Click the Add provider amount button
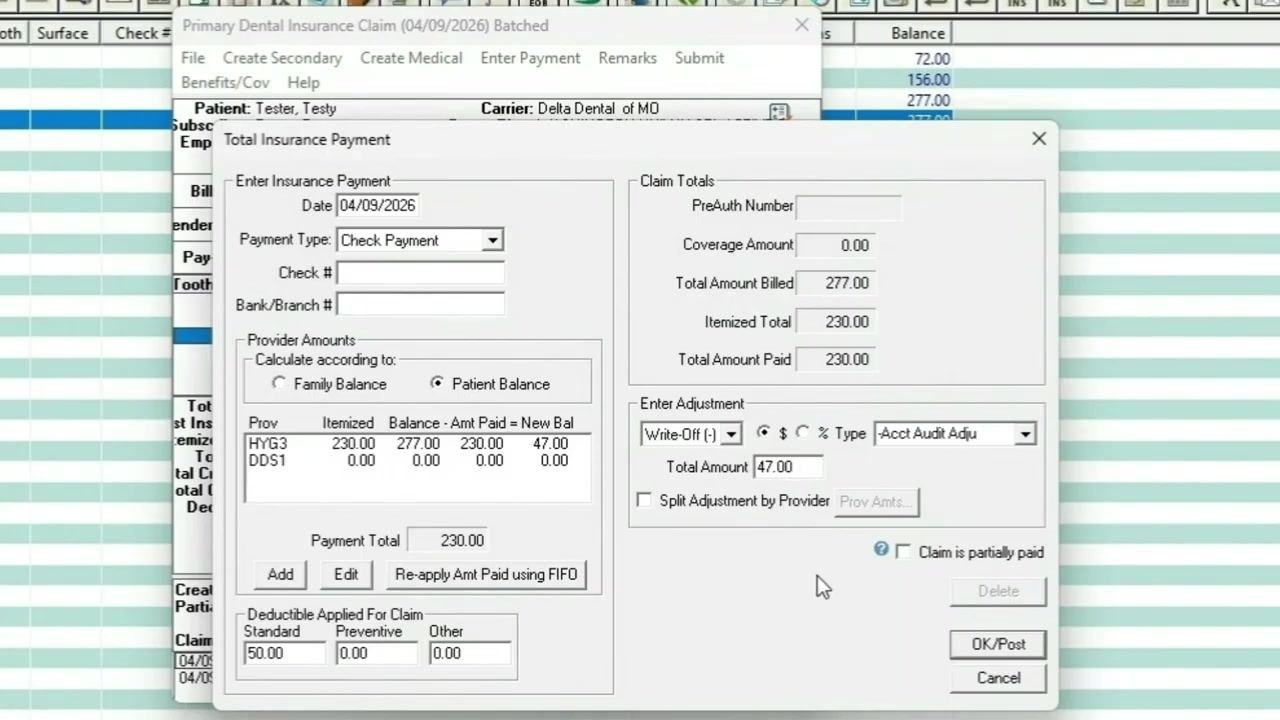The width and height of the screenshot is (1280, 720). pos(281,574)
